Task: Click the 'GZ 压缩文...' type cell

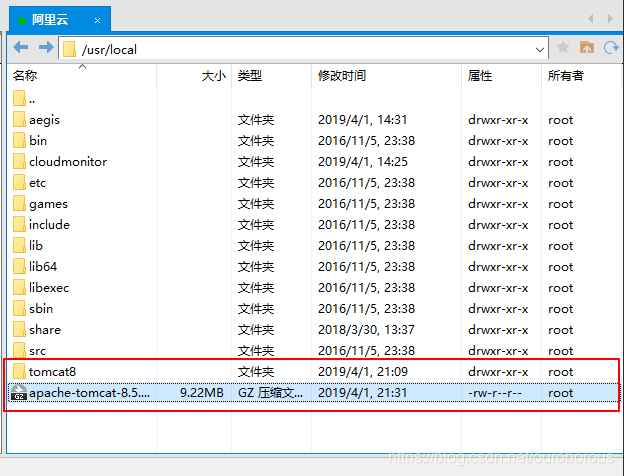Action: [270, 393]
